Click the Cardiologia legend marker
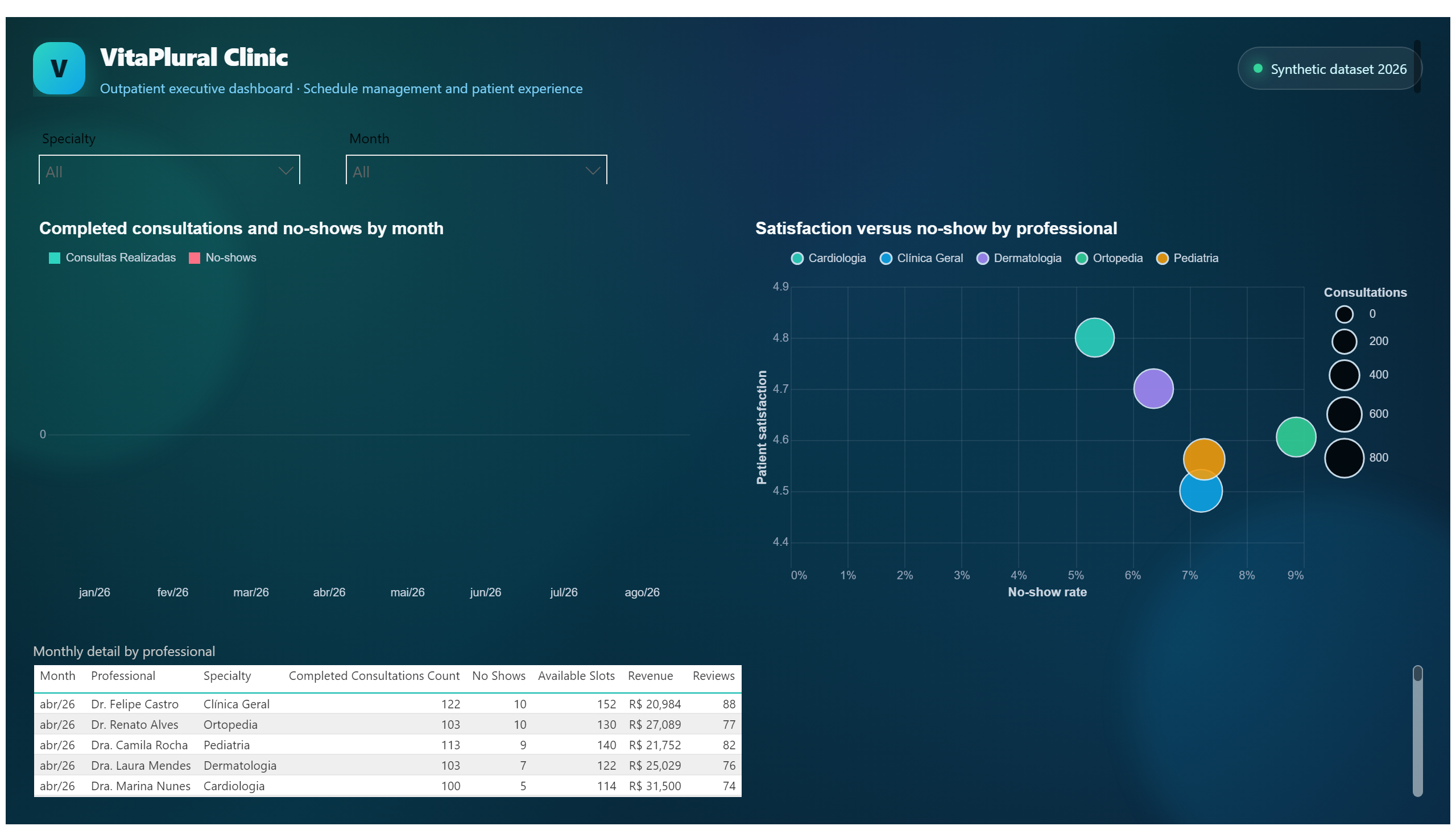 click(x=797, y=258)
